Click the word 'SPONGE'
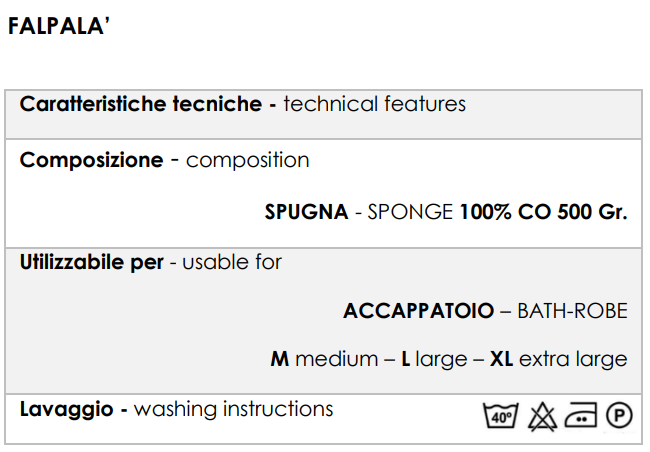The width and height of the screenshot is (650, 452). click(x=410, y=212)
